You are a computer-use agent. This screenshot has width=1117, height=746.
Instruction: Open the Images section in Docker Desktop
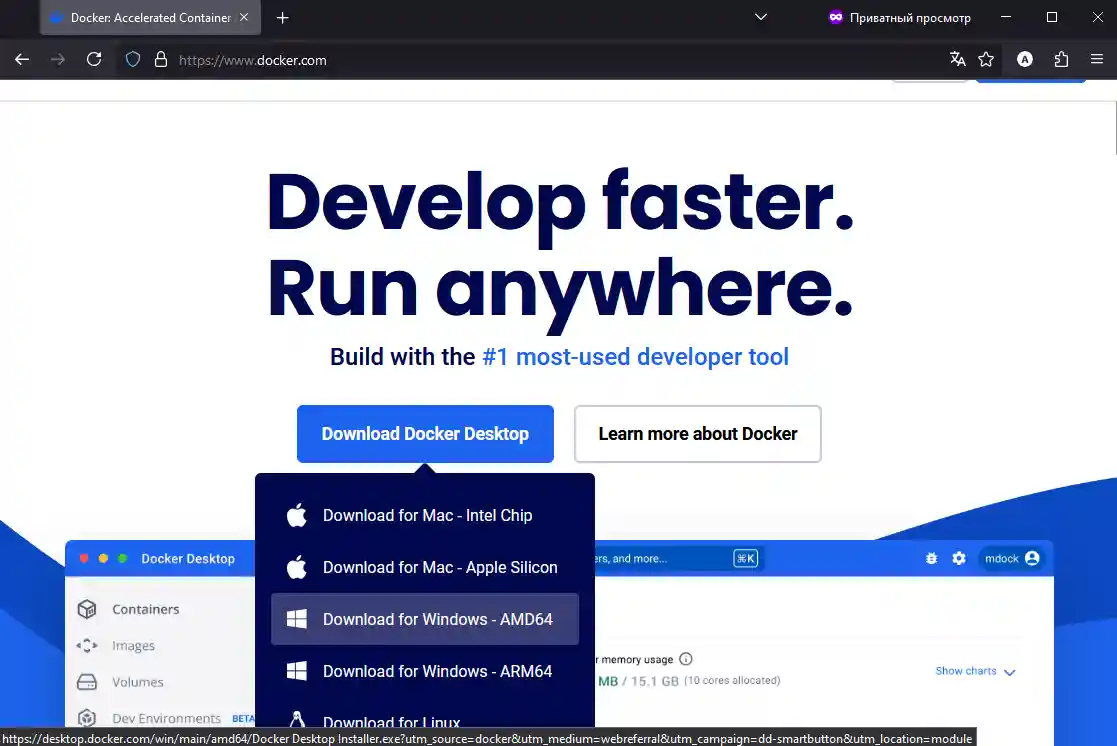coord(131,645)
